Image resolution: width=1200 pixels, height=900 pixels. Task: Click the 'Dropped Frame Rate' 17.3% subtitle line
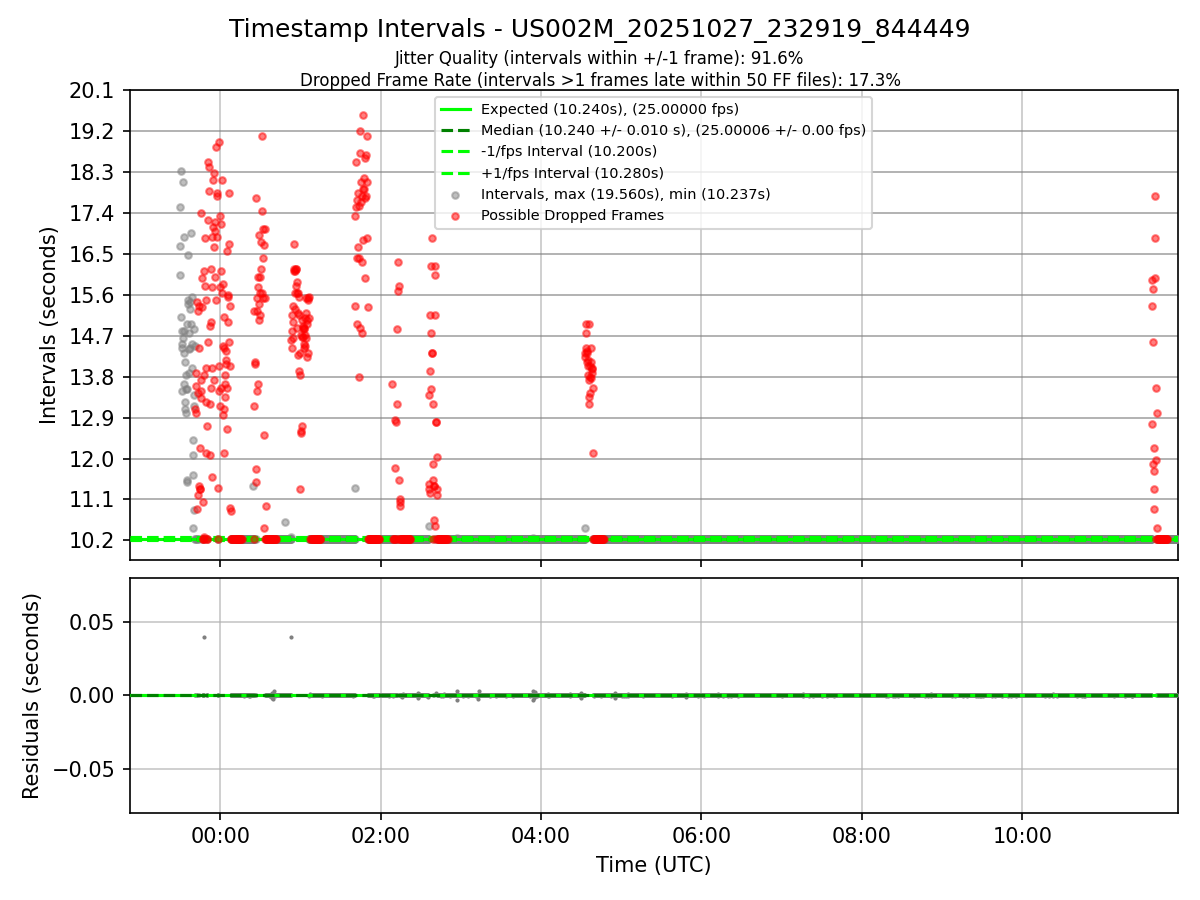coord(600,80)
